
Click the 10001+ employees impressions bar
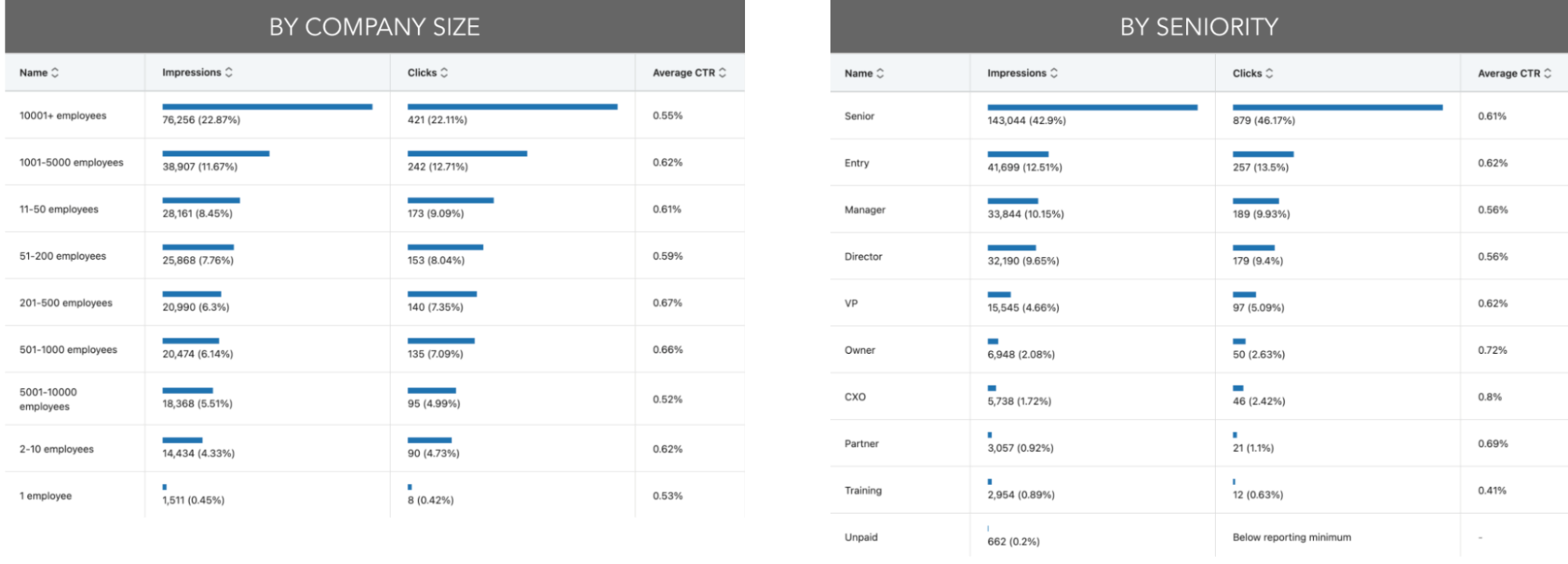pyautogui.click(x=267, y=107)
